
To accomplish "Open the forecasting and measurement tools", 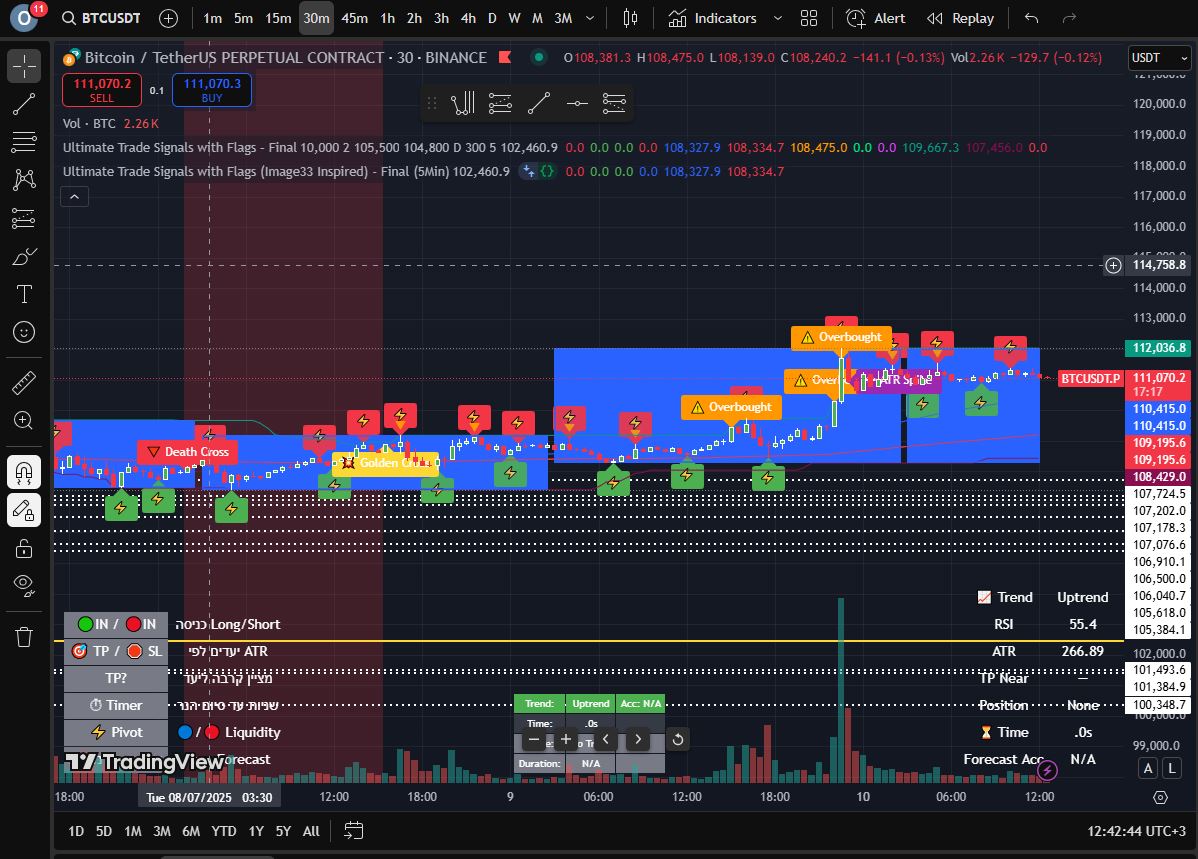I will click(24, 219).
